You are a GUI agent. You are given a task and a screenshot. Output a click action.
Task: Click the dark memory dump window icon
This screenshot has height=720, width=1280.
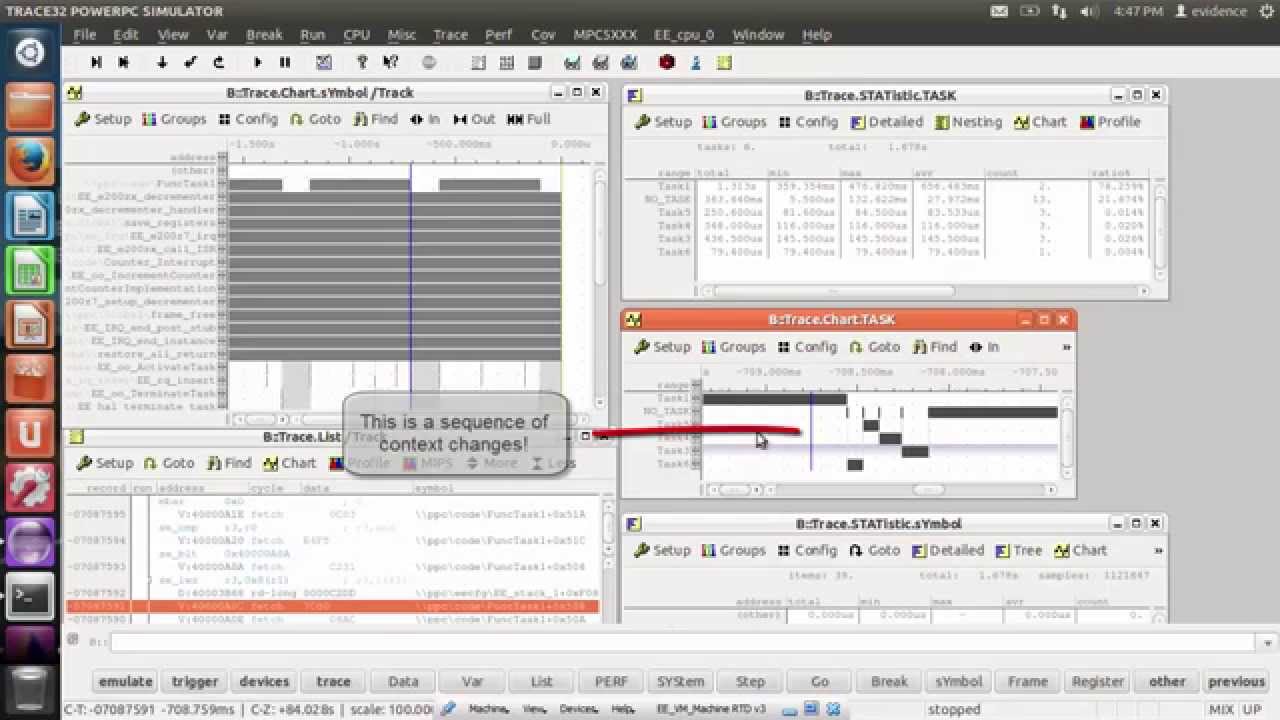[x=535, y=62]
